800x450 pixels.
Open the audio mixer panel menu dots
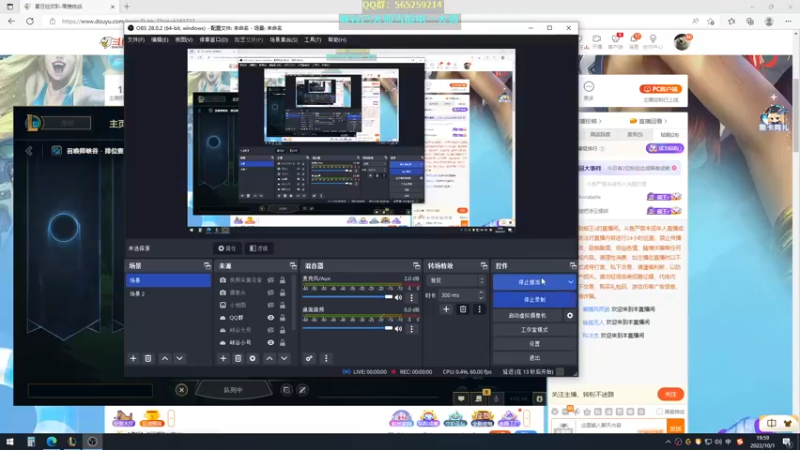(326, 359)
